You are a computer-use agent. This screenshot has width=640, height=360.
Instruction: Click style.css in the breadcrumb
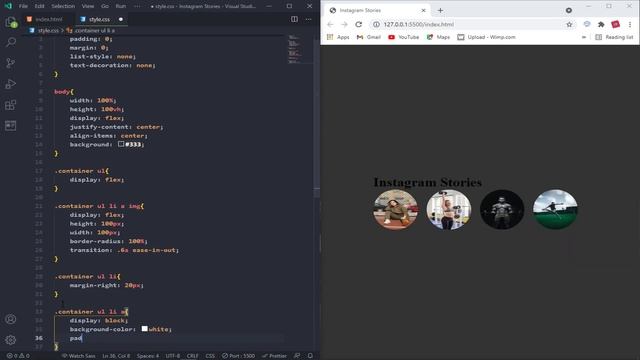[48, 31]
